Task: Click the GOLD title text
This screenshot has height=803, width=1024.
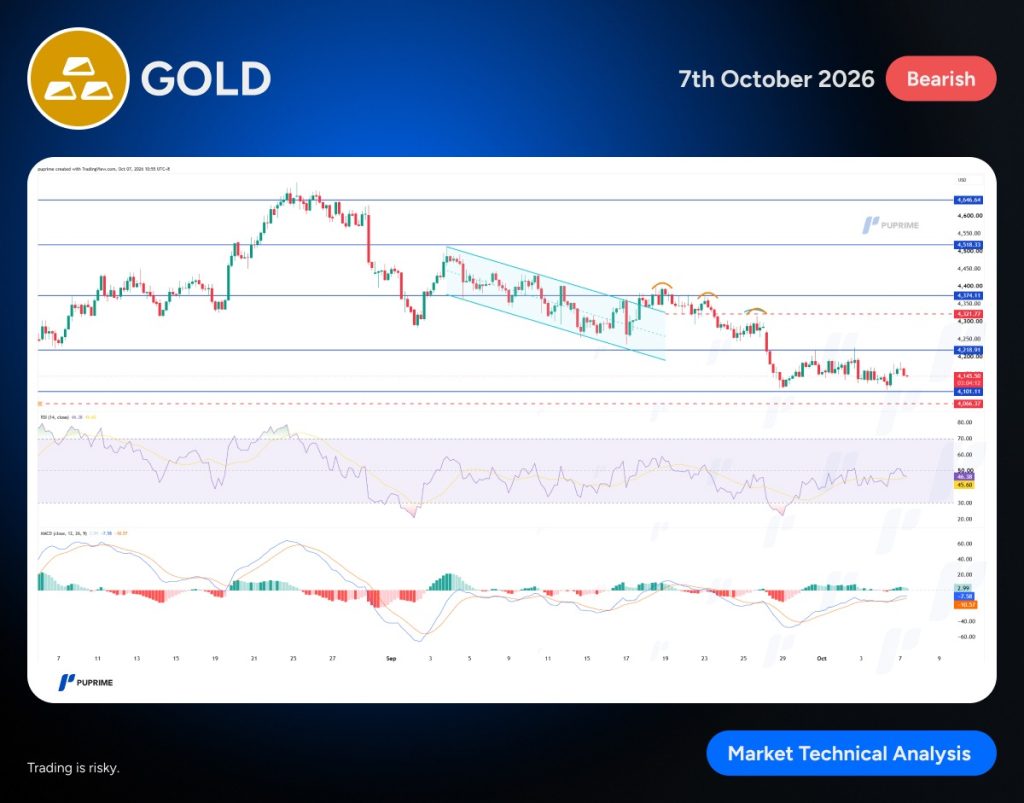Action: (206, 79)
